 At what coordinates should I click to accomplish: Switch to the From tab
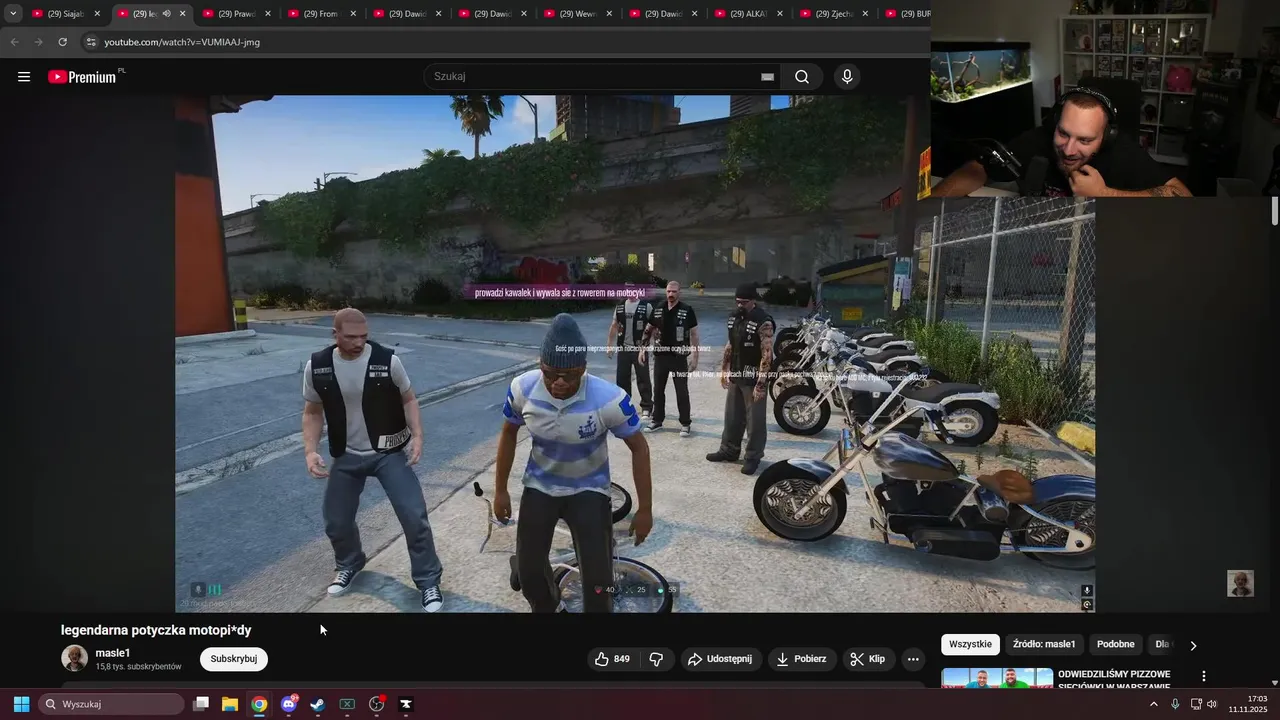320,14
